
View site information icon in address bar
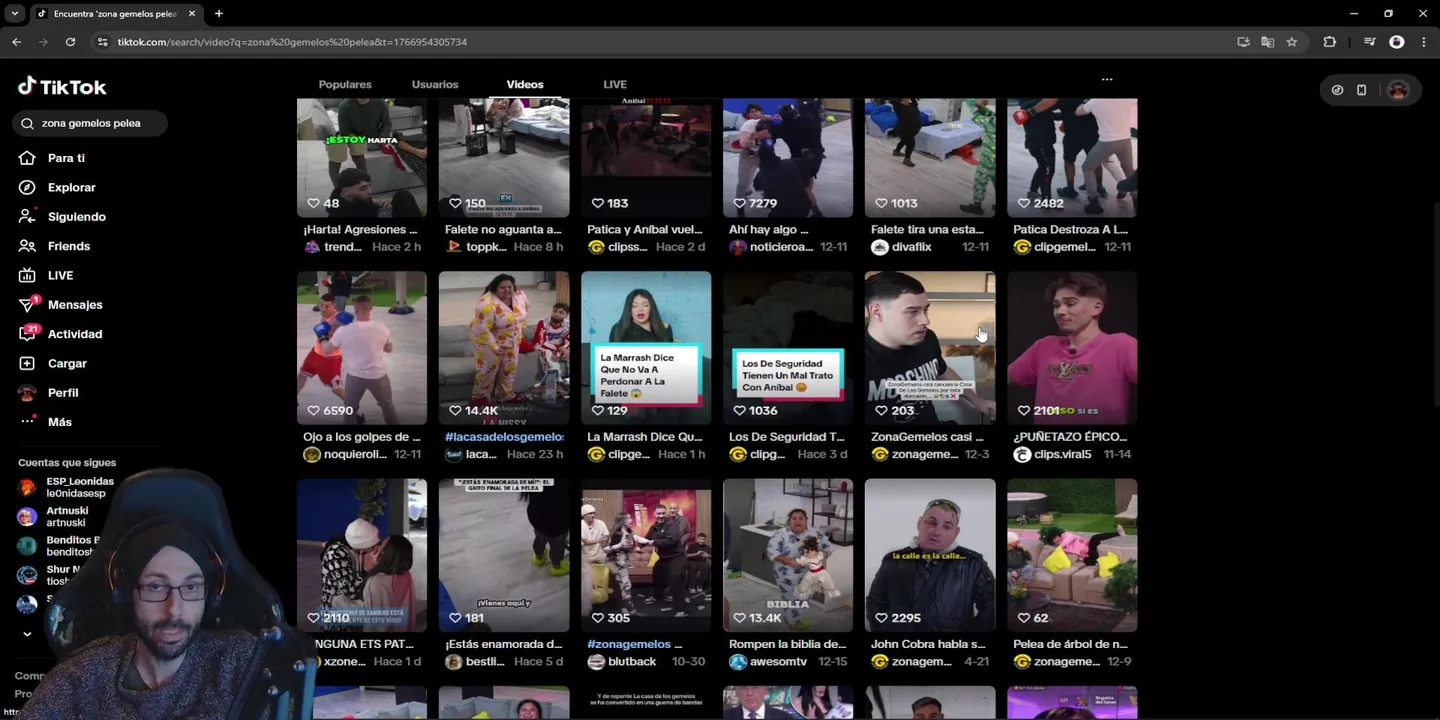101,42
